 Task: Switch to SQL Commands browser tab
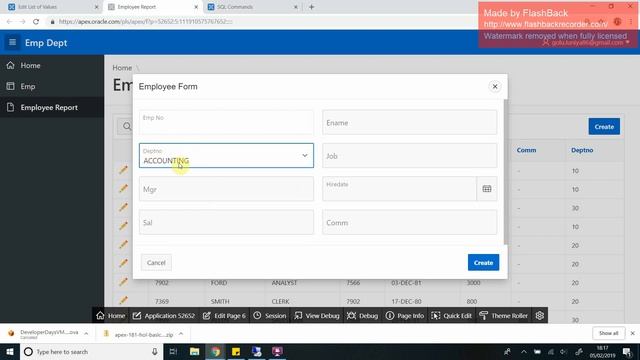point(251,7)
